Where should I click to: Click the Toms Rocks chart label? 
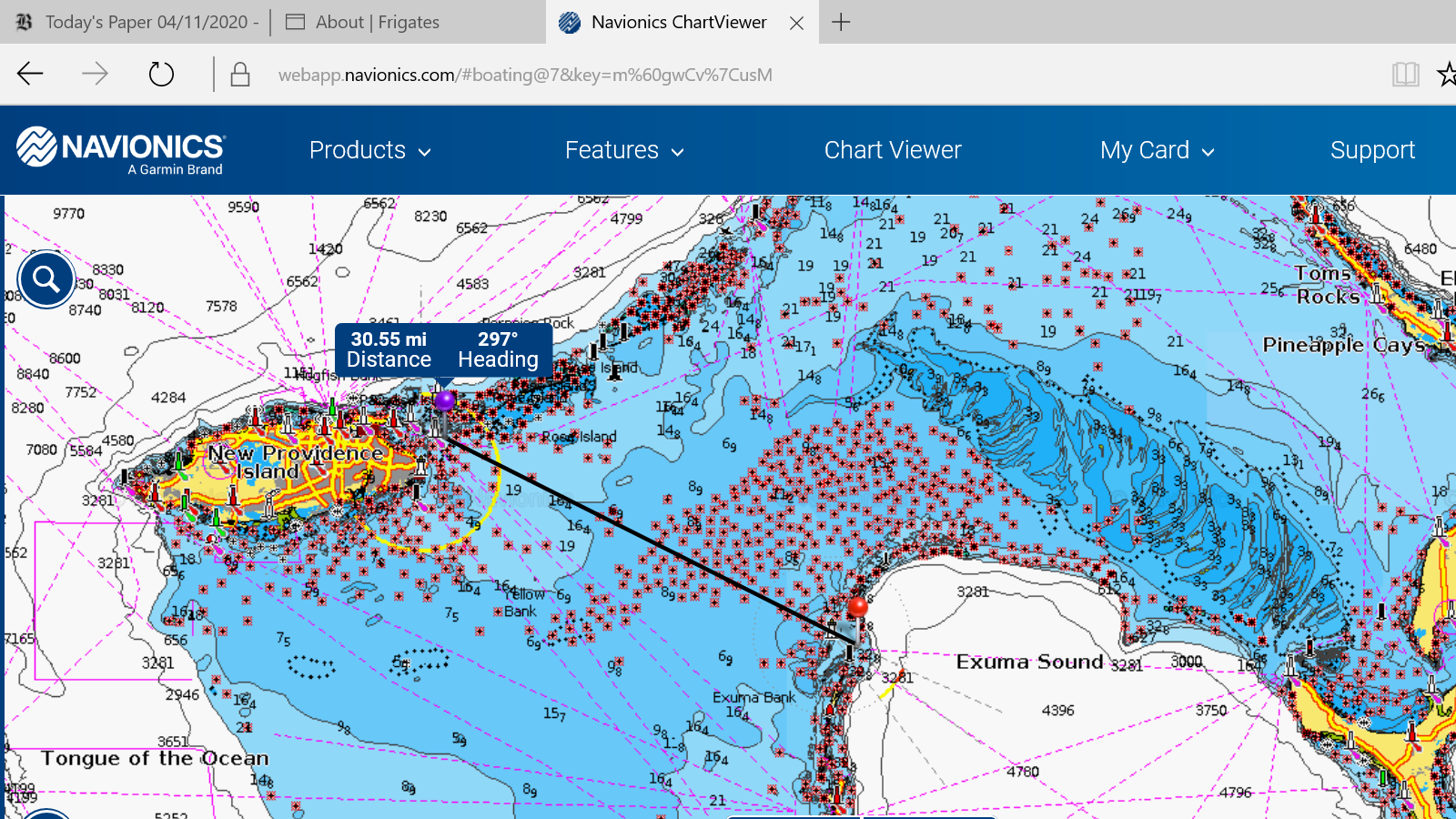click(x=1328, y=285)
